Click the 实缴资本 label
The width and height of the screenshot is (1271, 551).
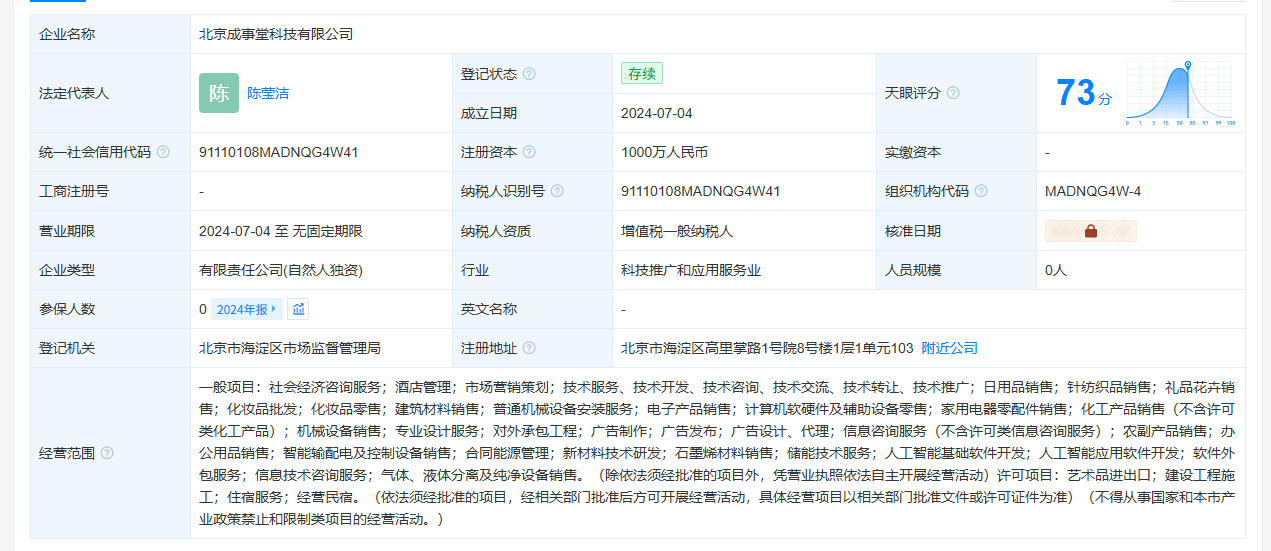[913, 152]
